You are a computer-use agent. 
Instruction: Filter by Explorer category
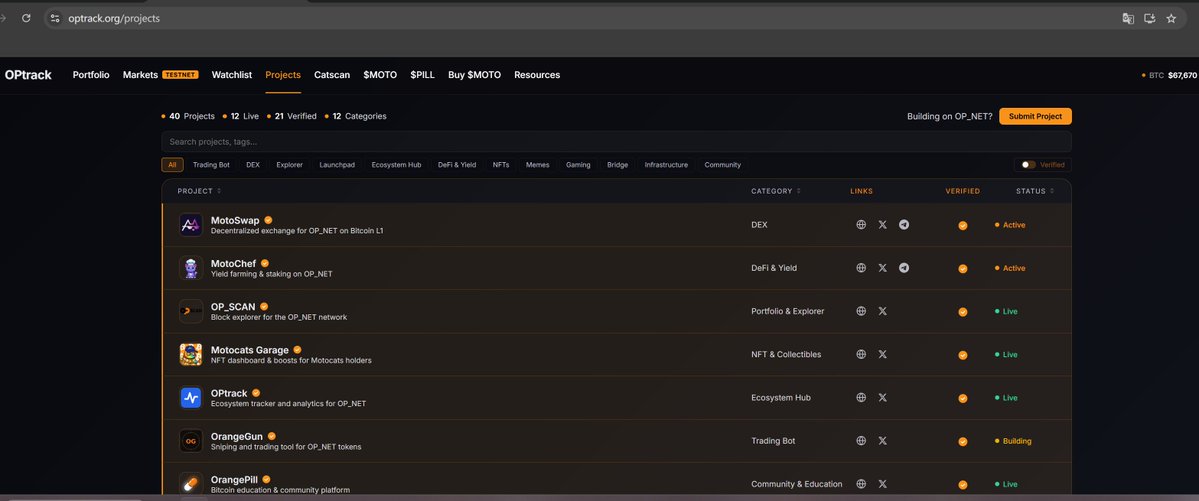point(290,164)
